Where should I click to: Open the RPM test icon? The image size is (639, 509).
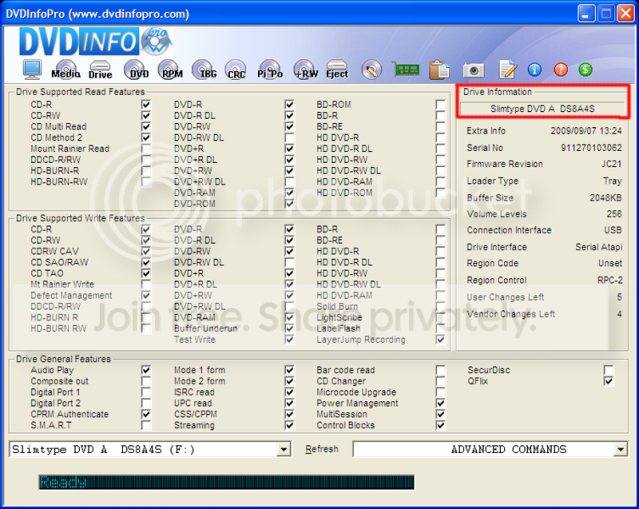click(x=171, y=69)
